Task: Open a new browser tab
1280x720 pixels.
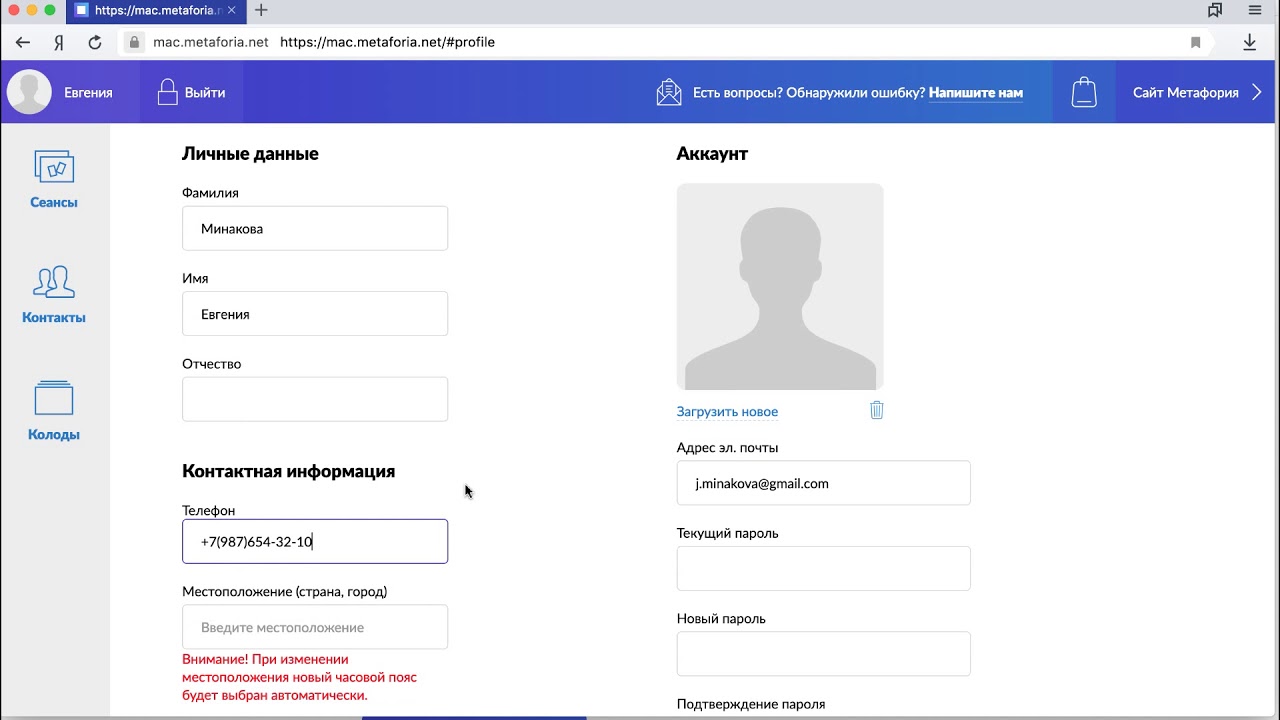Action: (x=261, y=10)
